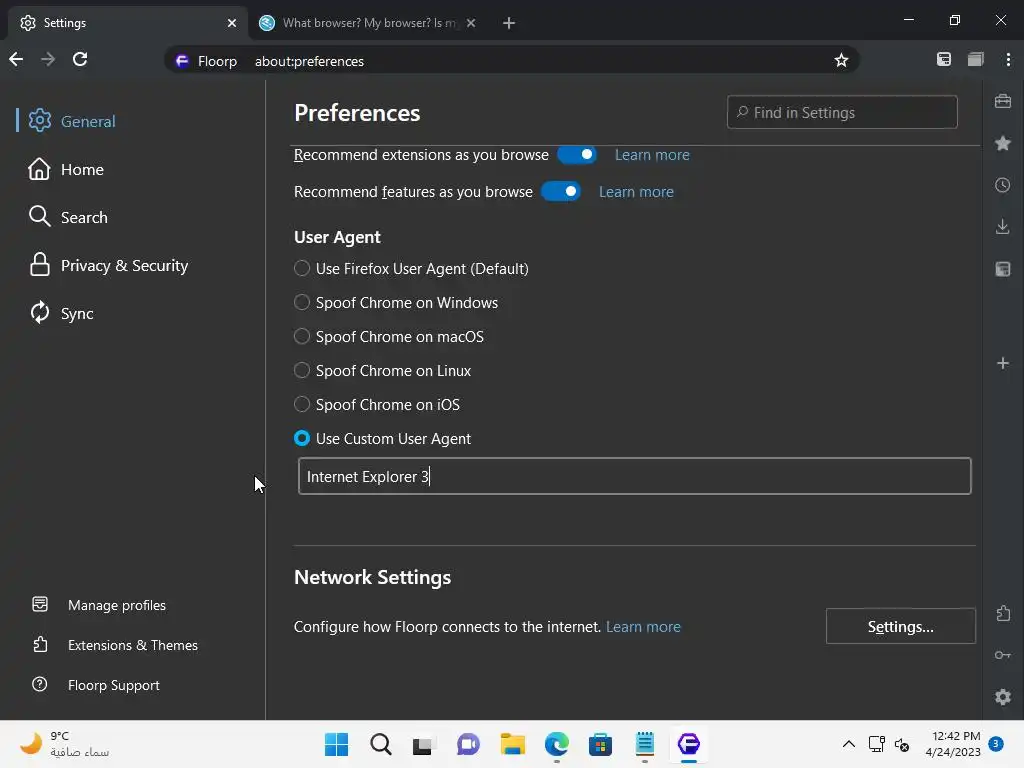This screenshot has height=768, width=1024.
Task: Toggle Recommend features as you browse
Action: click(561, 192)
